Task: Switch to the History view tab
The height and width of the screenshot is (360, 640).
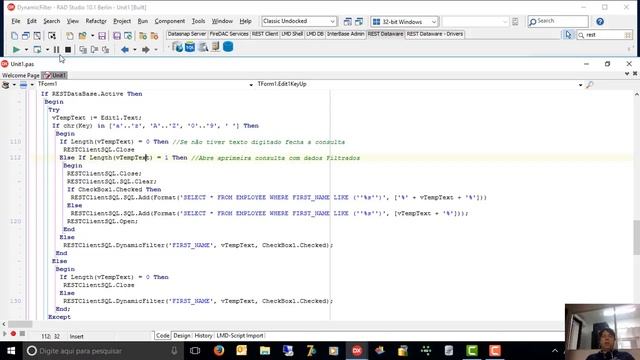Action: pos(203,336)
